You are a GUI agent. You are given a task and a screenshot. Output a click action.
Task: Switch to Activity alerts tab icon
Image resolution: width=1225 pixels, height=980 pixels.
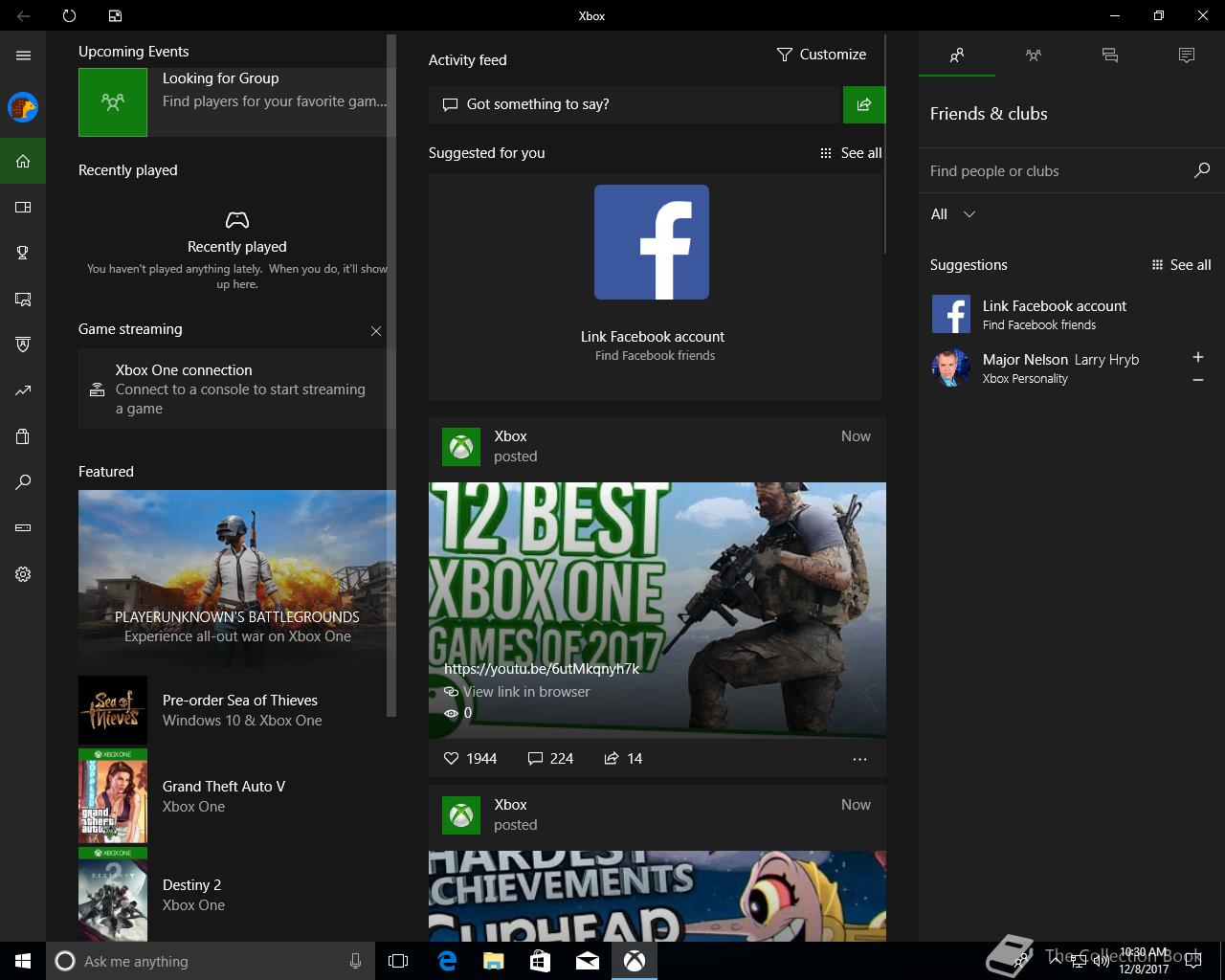[x=1187, y=56]
